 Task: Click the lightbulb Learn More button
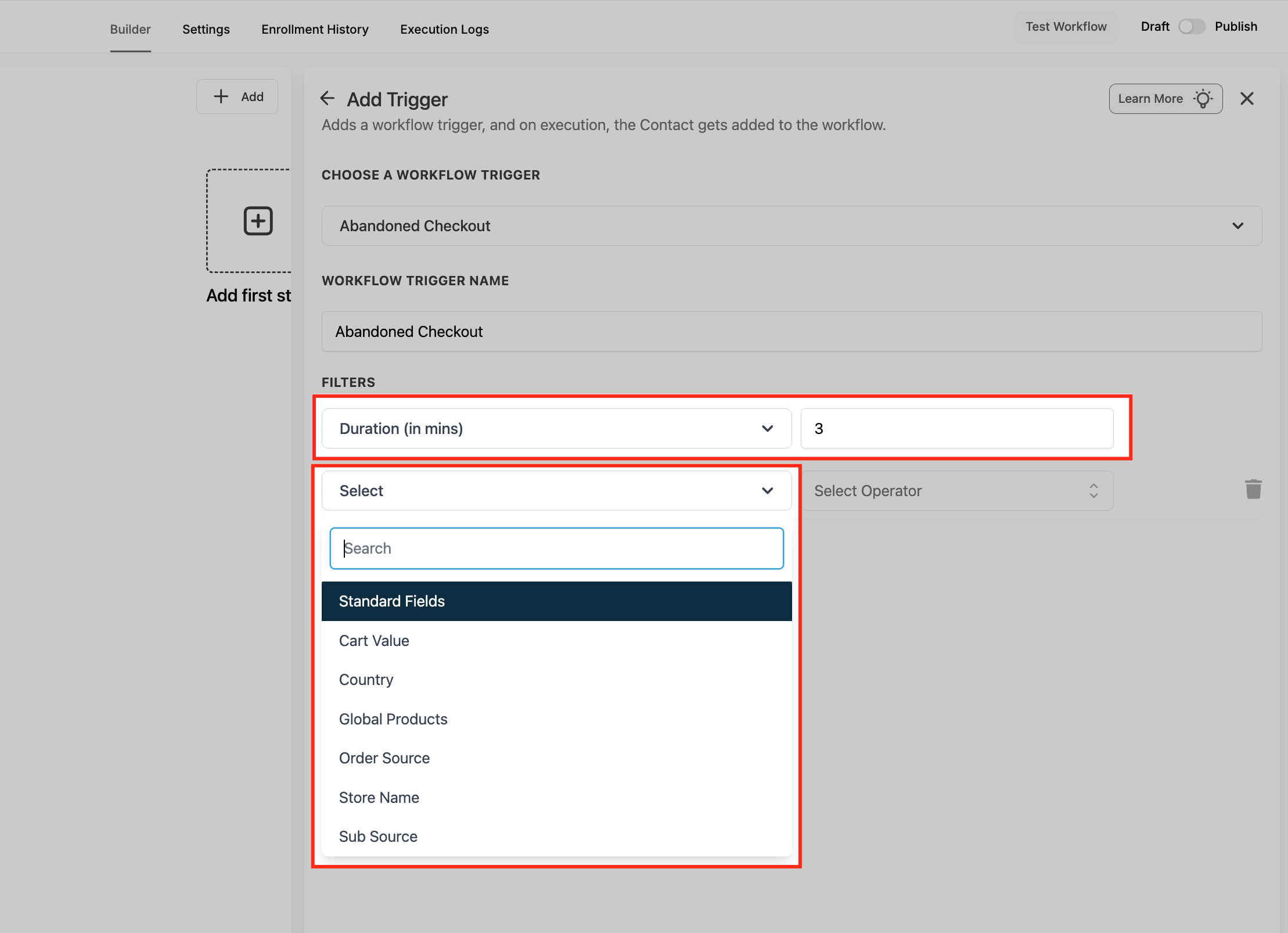point(1165,99)
